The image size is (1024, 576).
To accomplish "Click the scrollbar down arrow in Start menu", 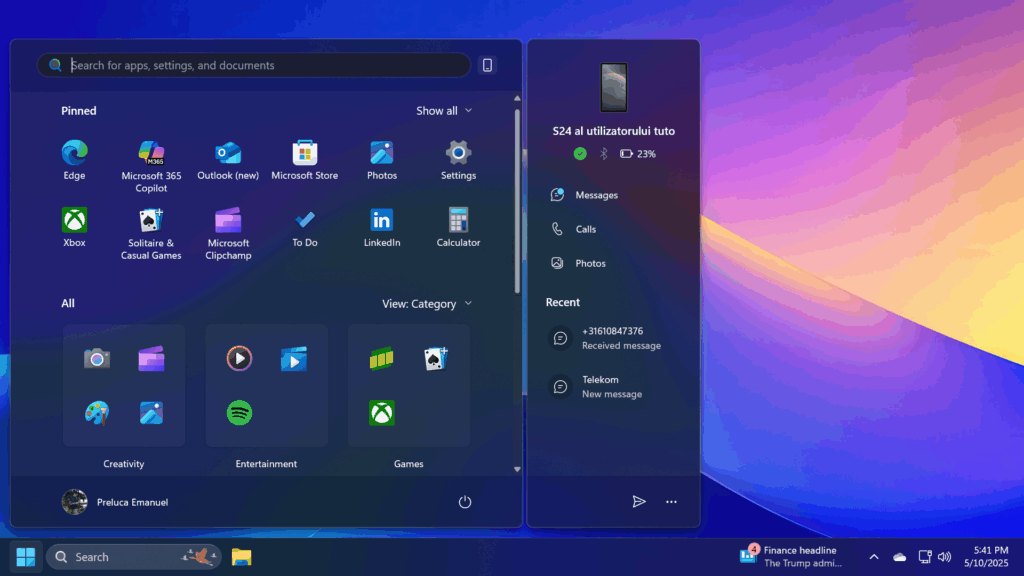I will coord(517,469).
